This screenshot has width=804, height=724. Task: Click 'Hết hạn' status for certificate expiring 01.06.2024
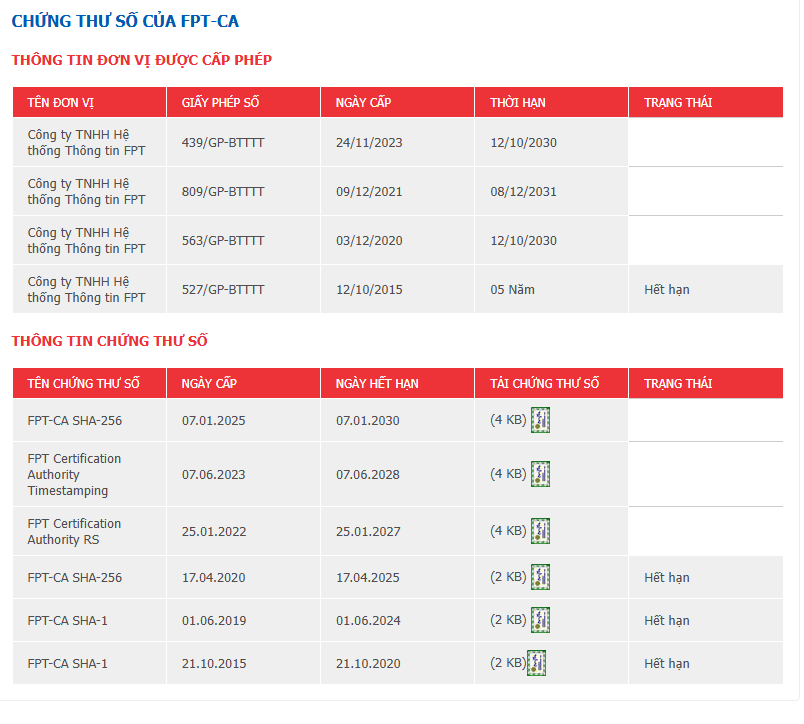tap(667, 620)
